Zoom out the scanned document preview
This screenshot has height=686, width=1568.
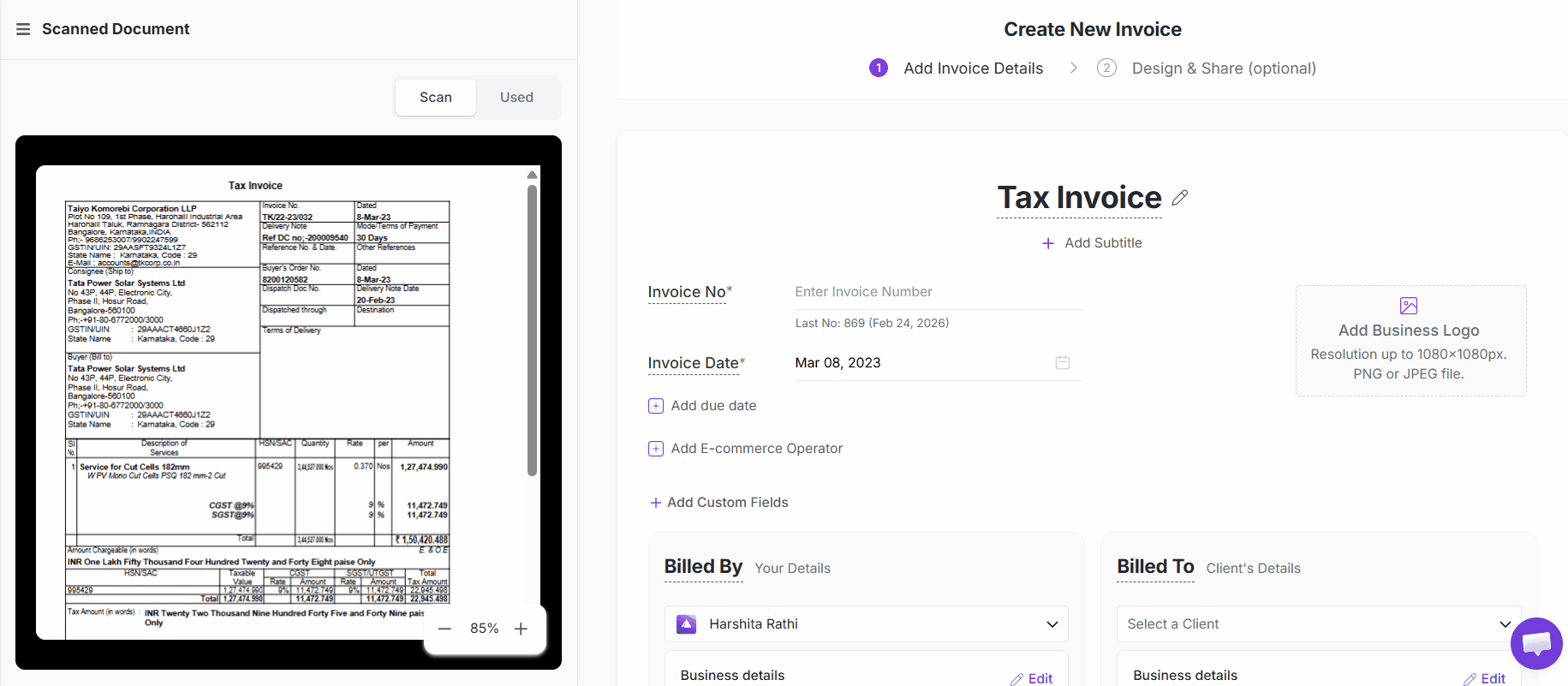click(444, 629)
